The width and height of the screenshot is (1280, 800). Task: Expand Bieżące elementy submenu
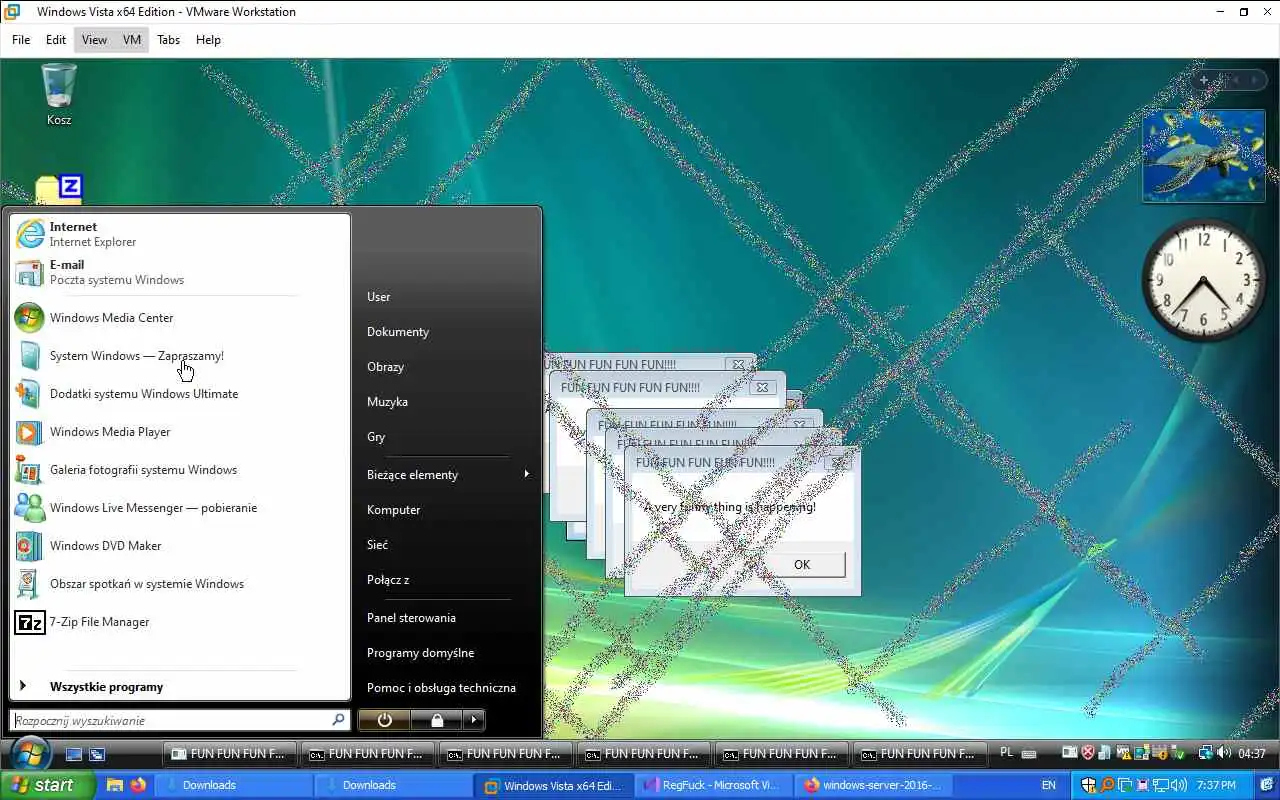tap(448, 475)
